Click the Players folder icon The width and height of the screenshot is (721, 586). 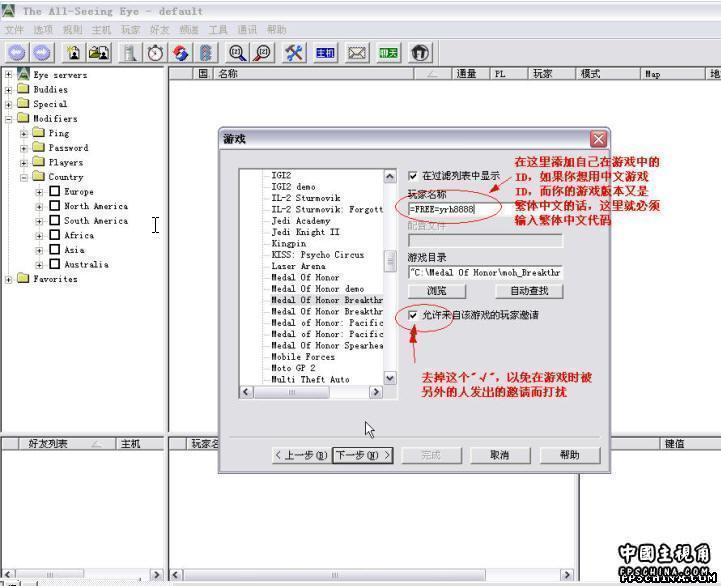(39, 162)
